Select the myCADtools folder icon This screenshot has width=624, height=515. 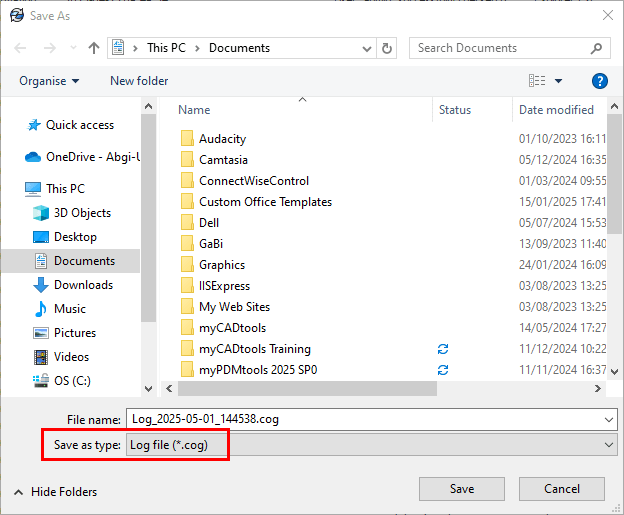point(187,328)
